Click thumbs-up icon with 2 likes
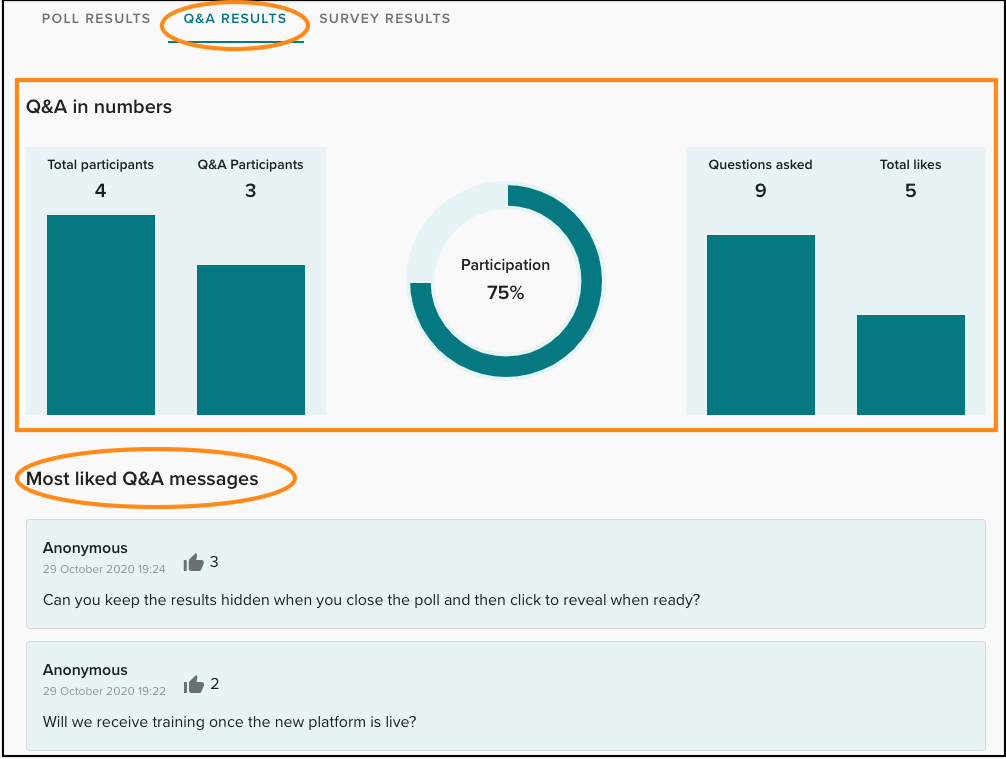 pos(193,685)
